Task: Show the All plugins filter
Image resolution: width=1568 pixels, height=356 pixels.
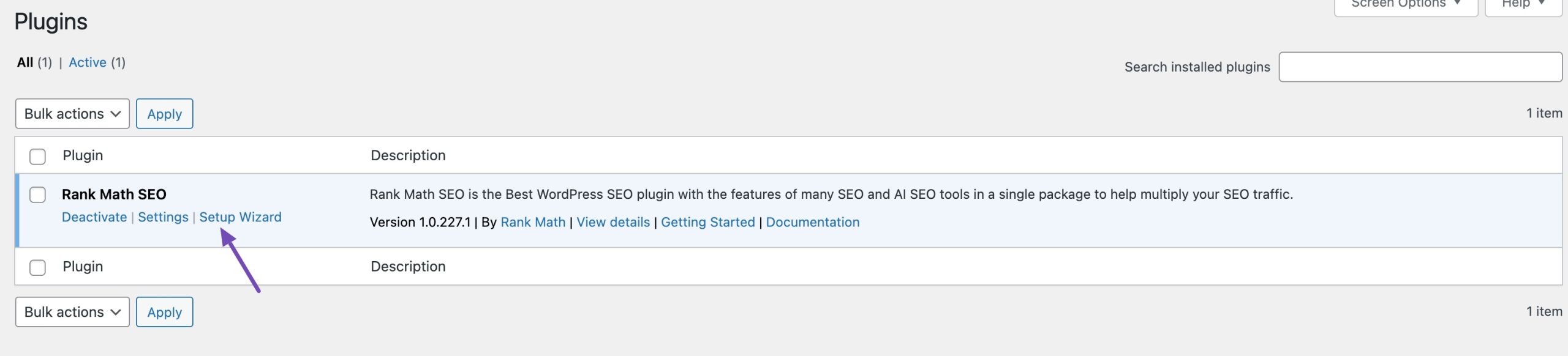Action: pos(25,62)
